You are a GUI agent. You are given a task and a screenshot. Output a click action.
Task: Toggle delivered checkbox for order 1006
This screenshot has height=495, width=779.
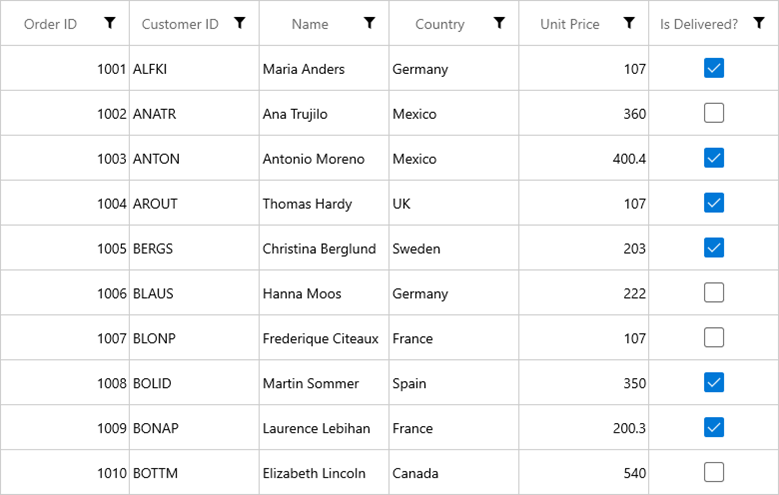(714, 293)
